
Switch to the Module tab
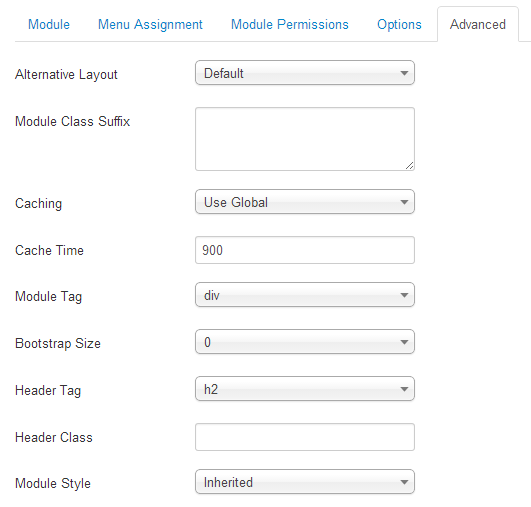49,24
